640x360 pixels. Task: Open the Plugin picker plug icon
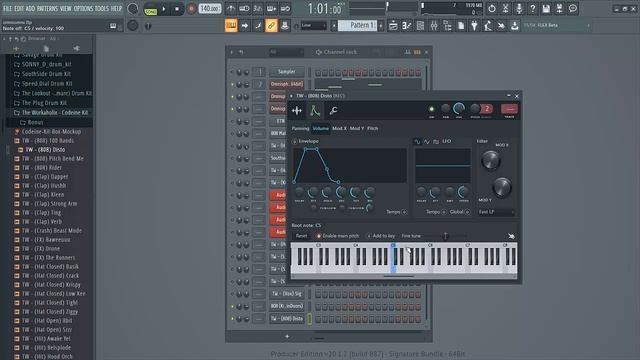click(474, 26)
